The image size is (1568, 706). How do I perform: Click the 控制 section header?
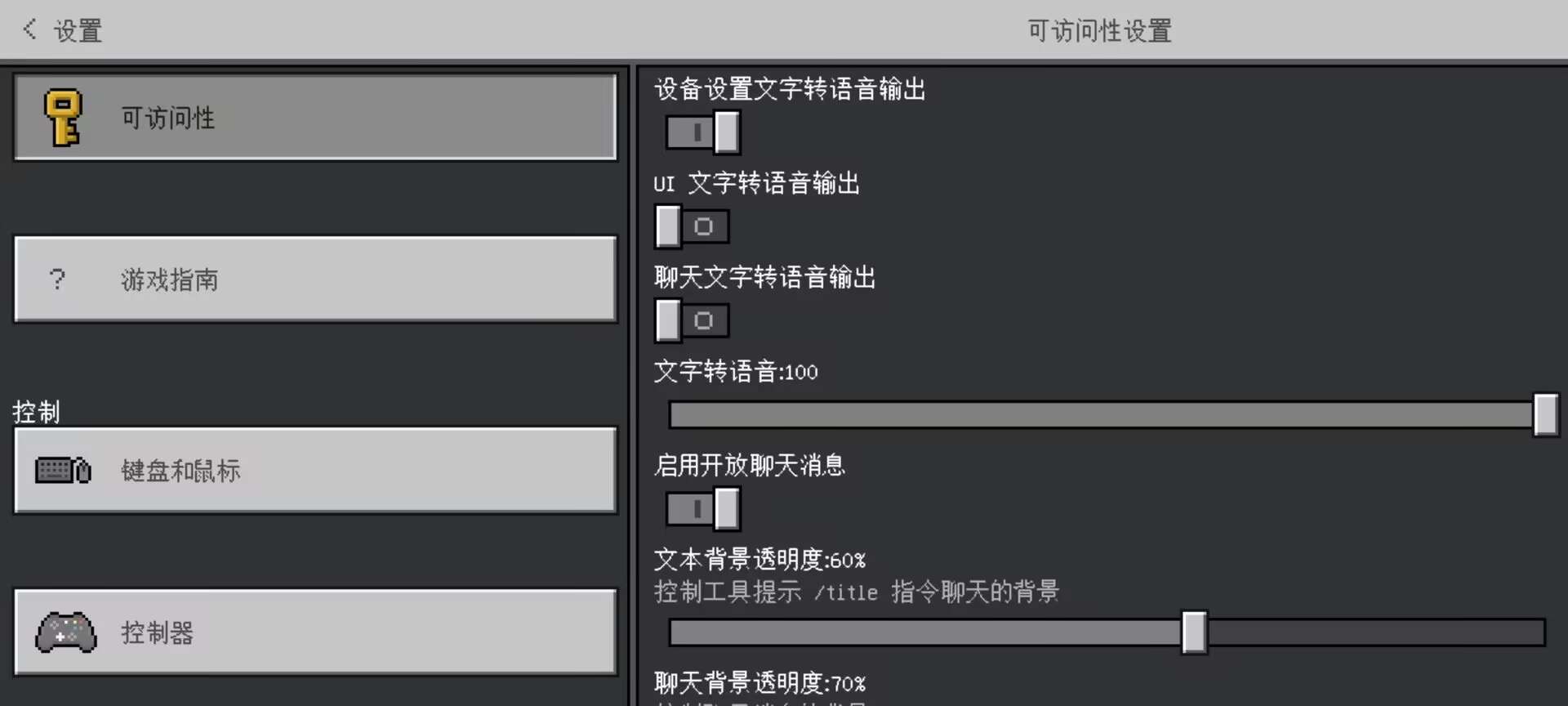(37, 412)
